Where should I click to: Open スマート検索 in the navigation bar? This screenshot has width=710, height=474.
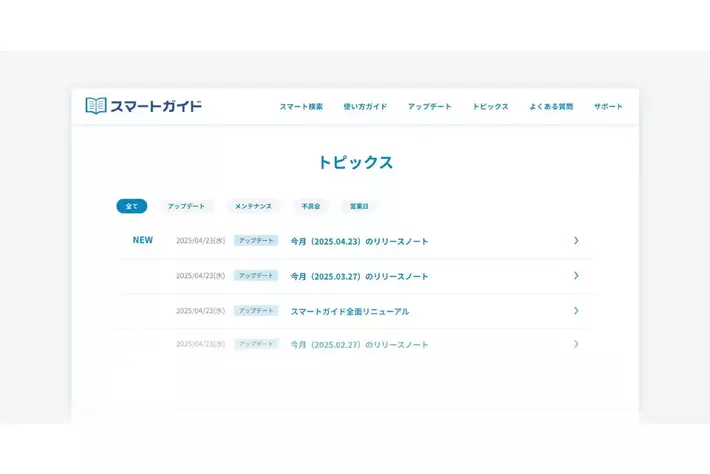[301, 107]
